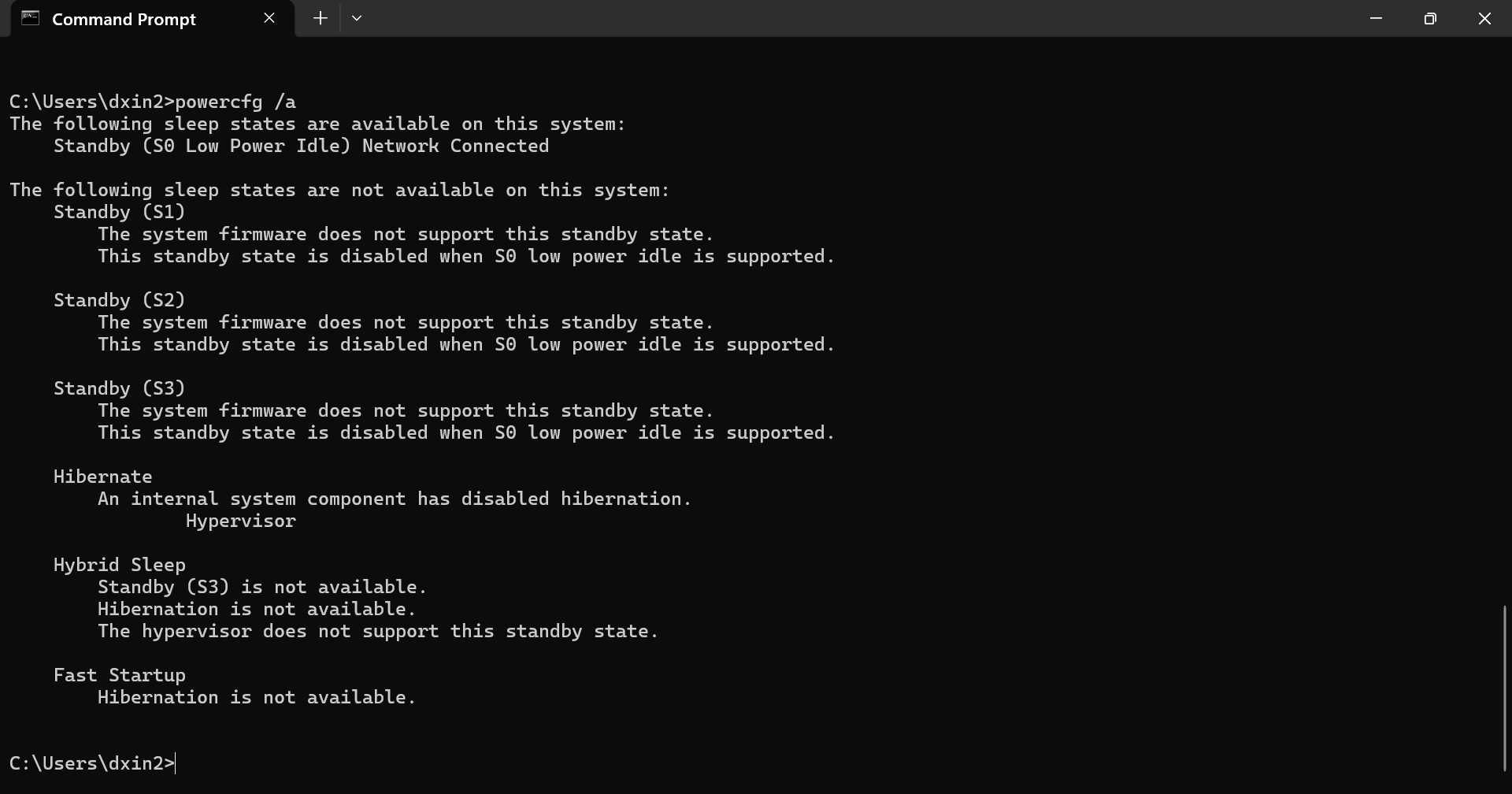This screenshot has width=1512, height=794.
Task: Click the Fast Startup heading
Action: pyautogui.click(x=120, y=675)
